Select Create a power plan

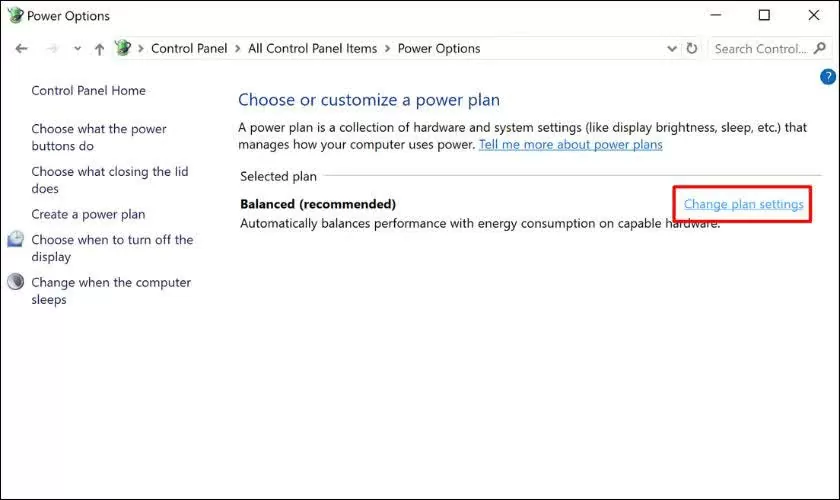click(88, 214)
